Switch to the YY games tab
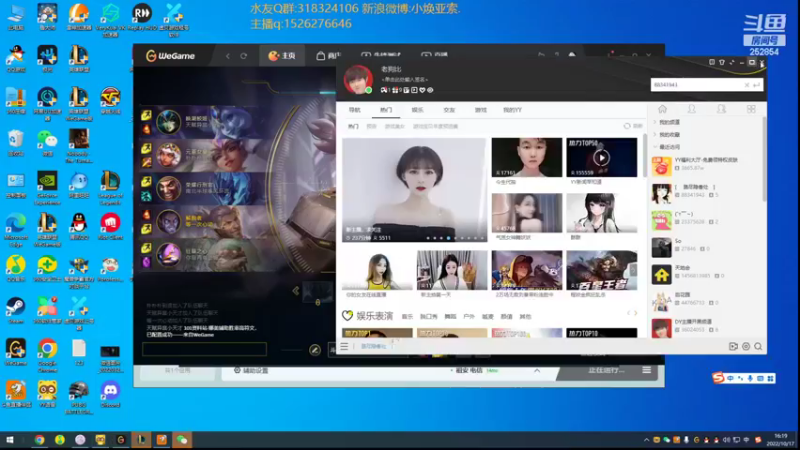This screenshot has width=800, height=450. point(481,110)
